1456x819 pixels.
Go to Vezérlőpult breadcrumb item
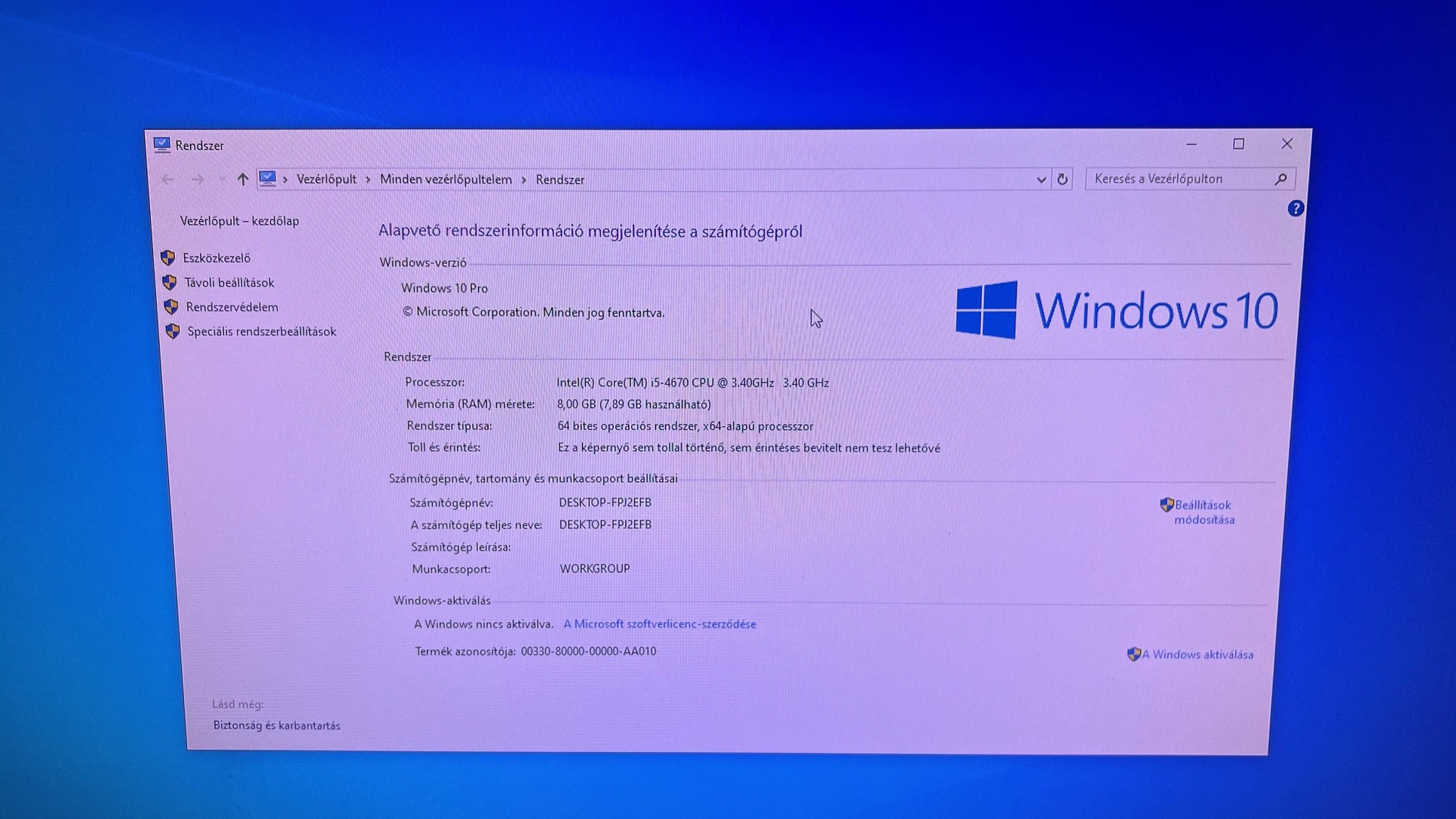coord(326,179)
